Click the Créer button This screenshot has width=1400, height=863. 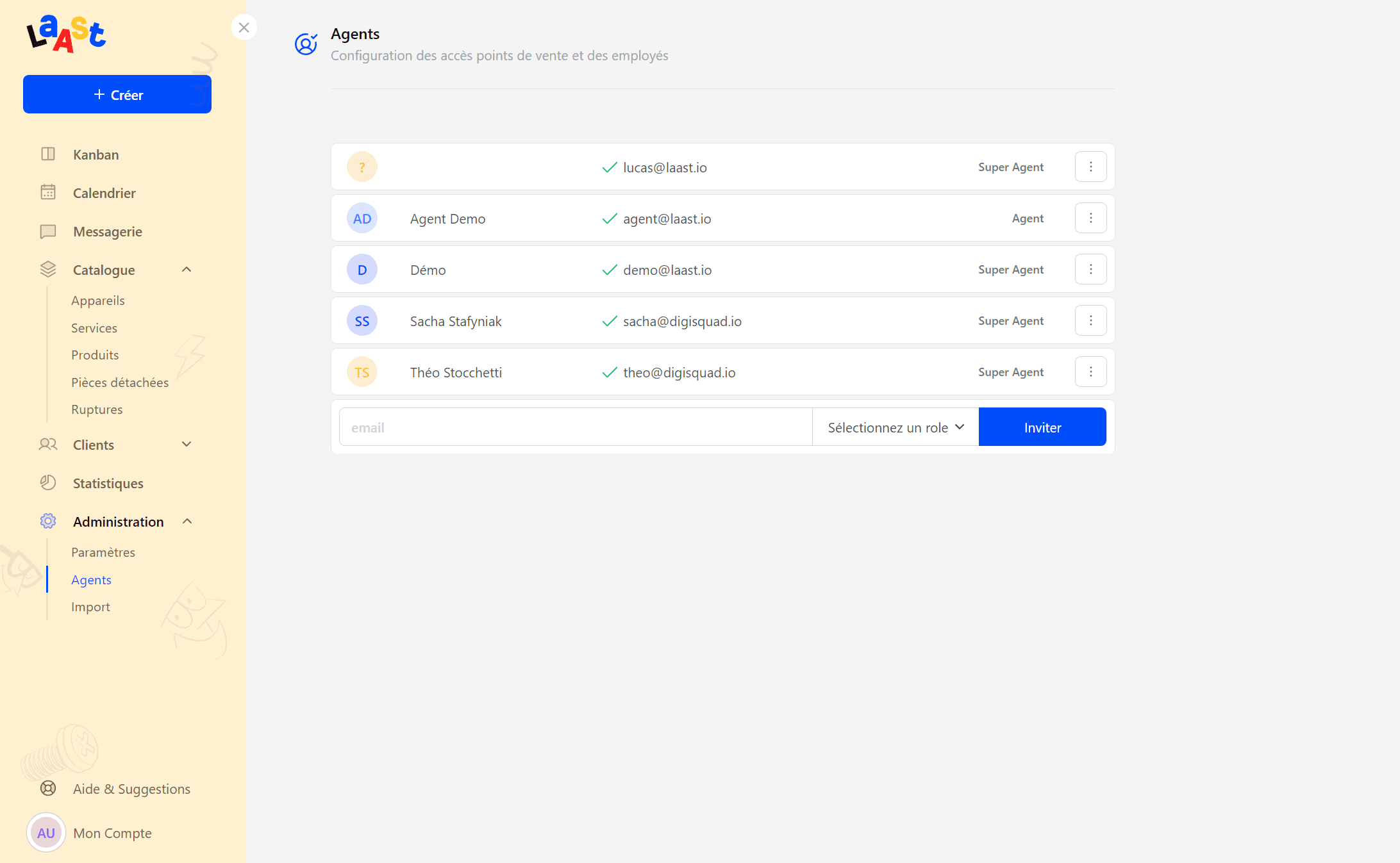coord(117,95)
